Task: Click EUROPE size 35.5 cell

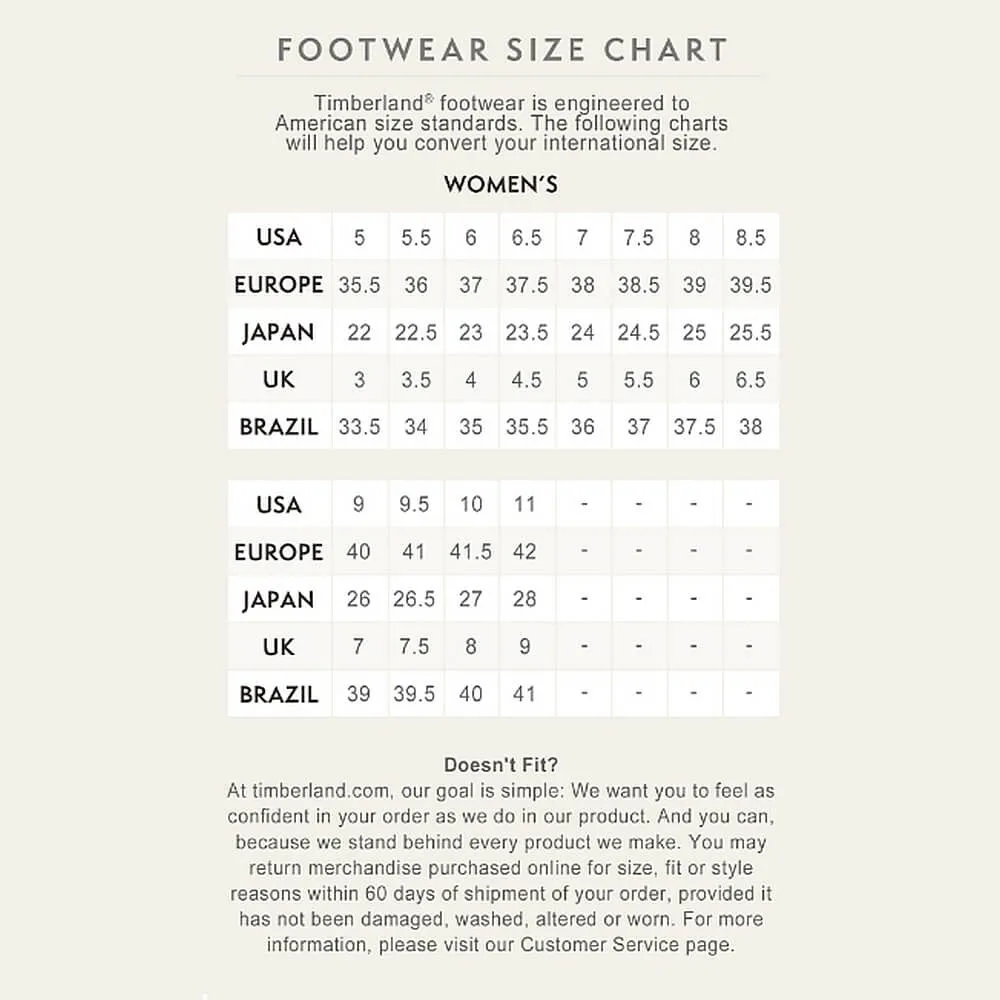Action: click(360, 284)
